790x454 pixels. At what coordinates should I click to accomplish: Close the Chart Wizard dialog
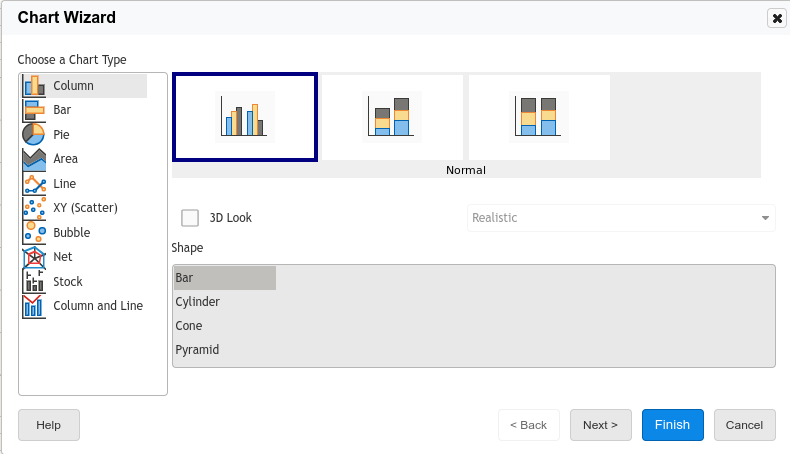point(776,18)
